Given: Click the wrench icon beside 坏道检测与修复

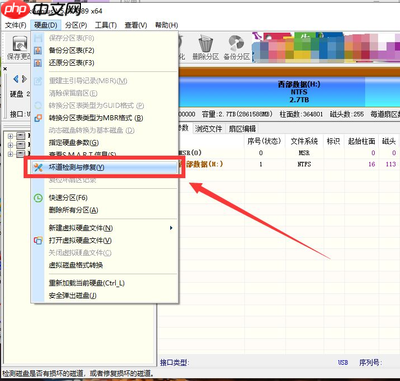Looking at the screenshot, I should 38,167.
